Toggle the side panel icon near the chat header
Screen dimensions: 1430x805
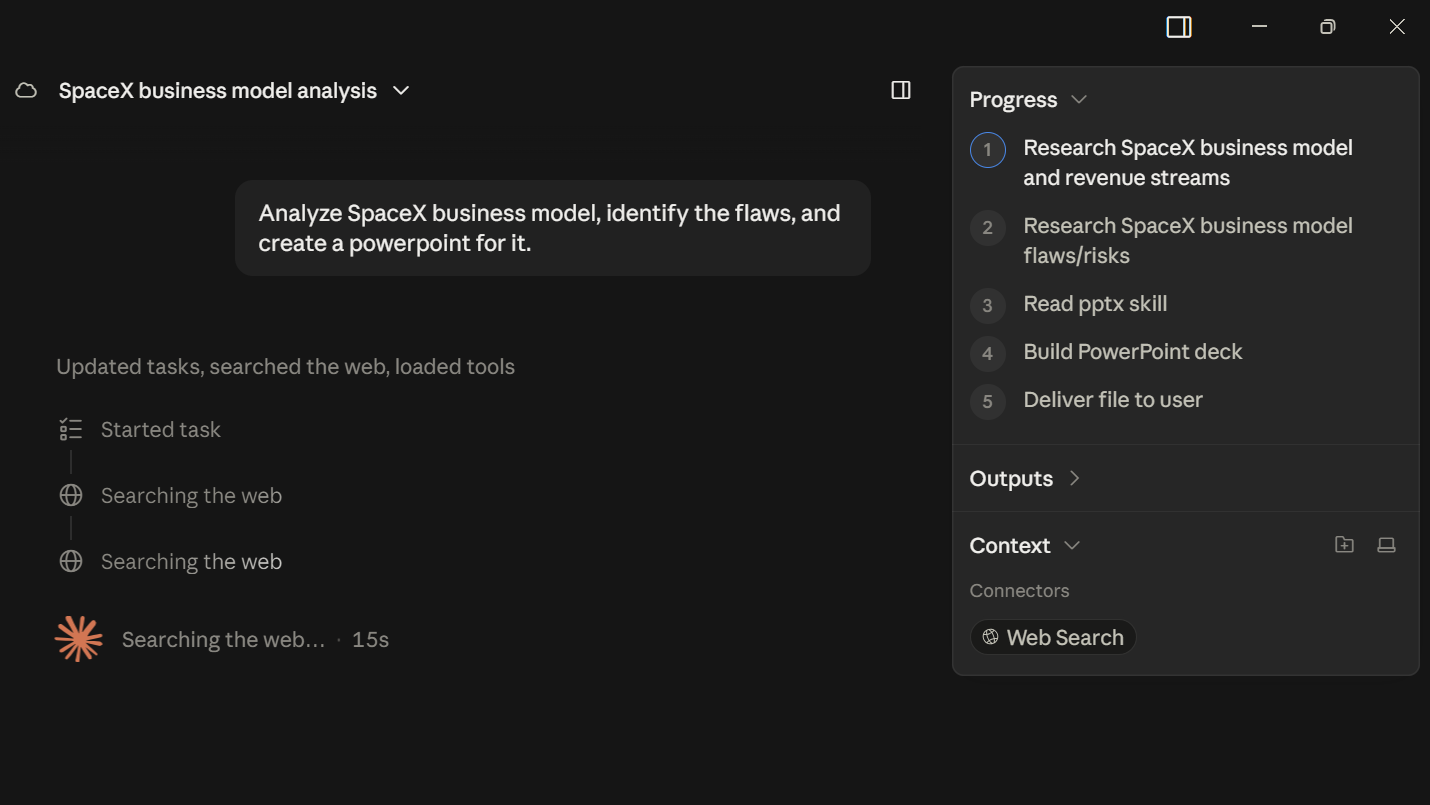coord(901,91)
